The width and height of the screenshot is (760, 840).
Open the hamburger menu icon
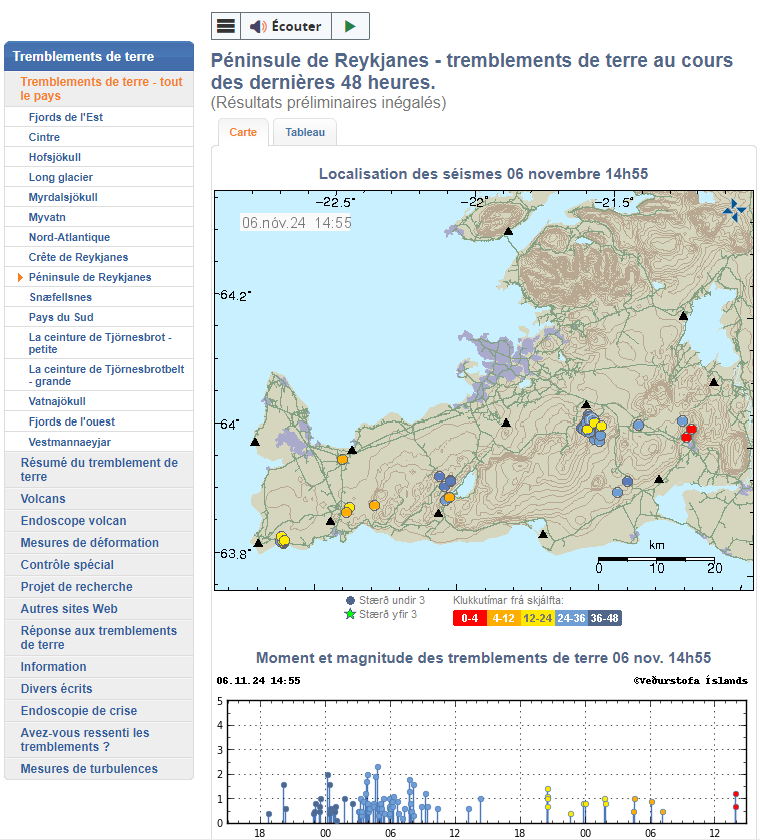(x=226, y=26)
